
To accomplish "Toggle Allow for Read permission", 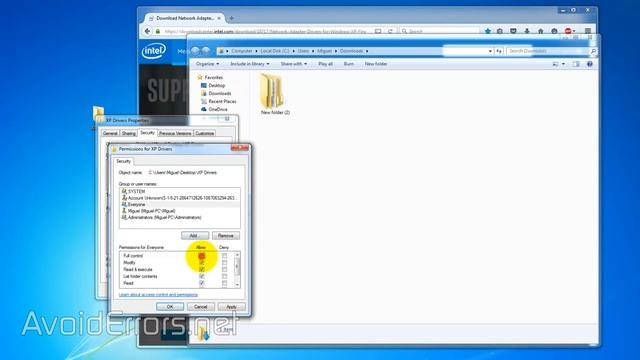I will tap(202, 283).
